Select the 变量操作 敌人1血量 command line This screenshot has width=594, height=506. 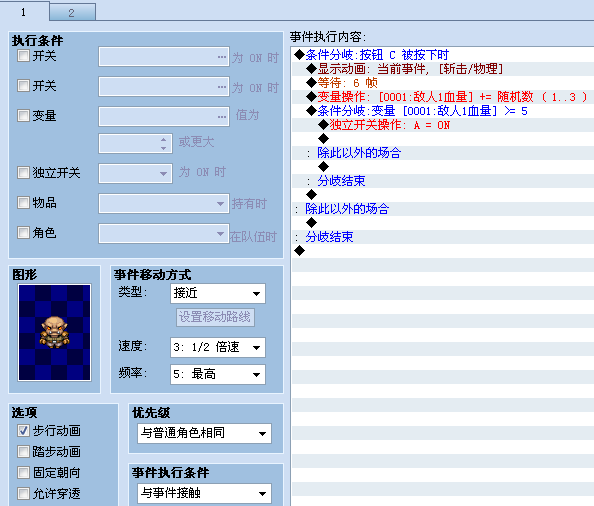pos(443,97)
